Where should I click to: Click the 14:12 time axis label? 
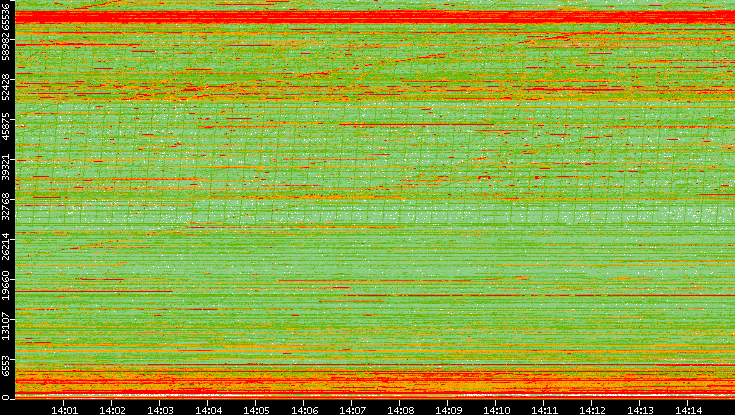(x=592, y=410)
